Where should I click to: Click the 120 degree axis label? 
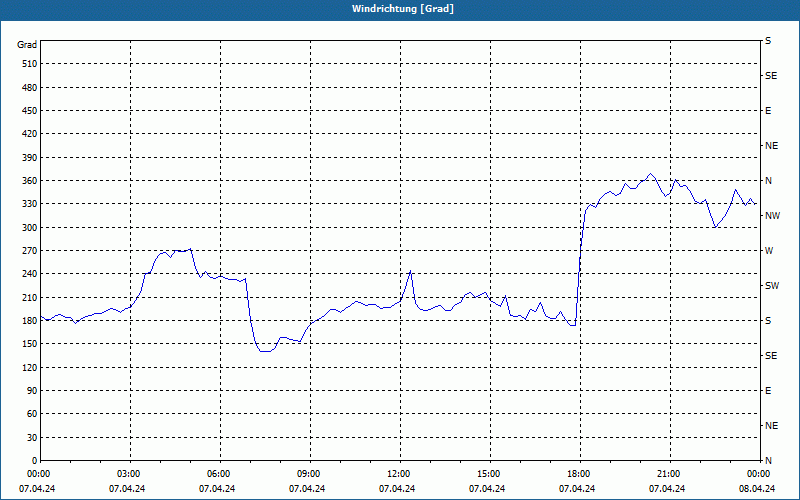[30, 367]
